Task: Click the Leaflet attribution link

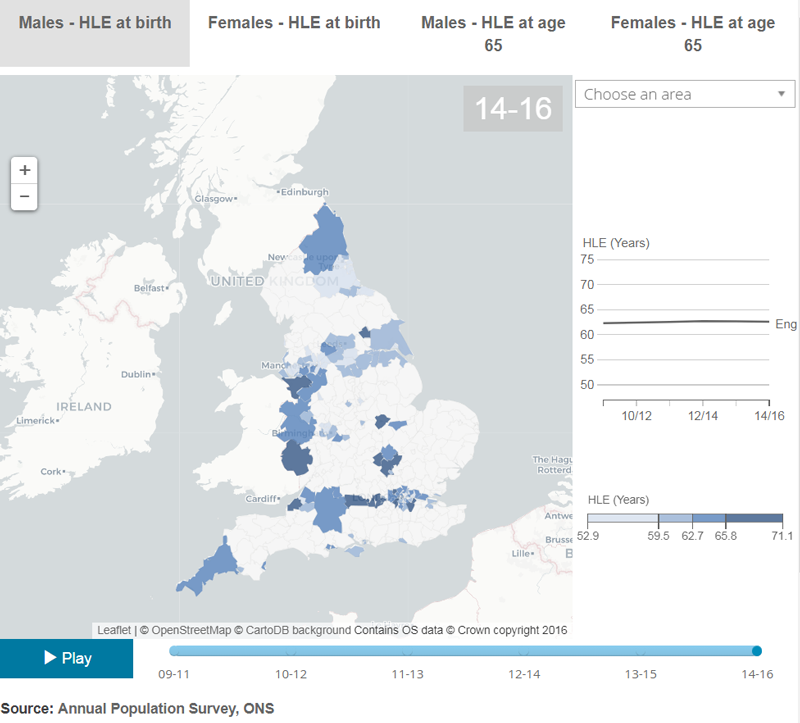Action: pyautogui.click(x=113, y=630)
